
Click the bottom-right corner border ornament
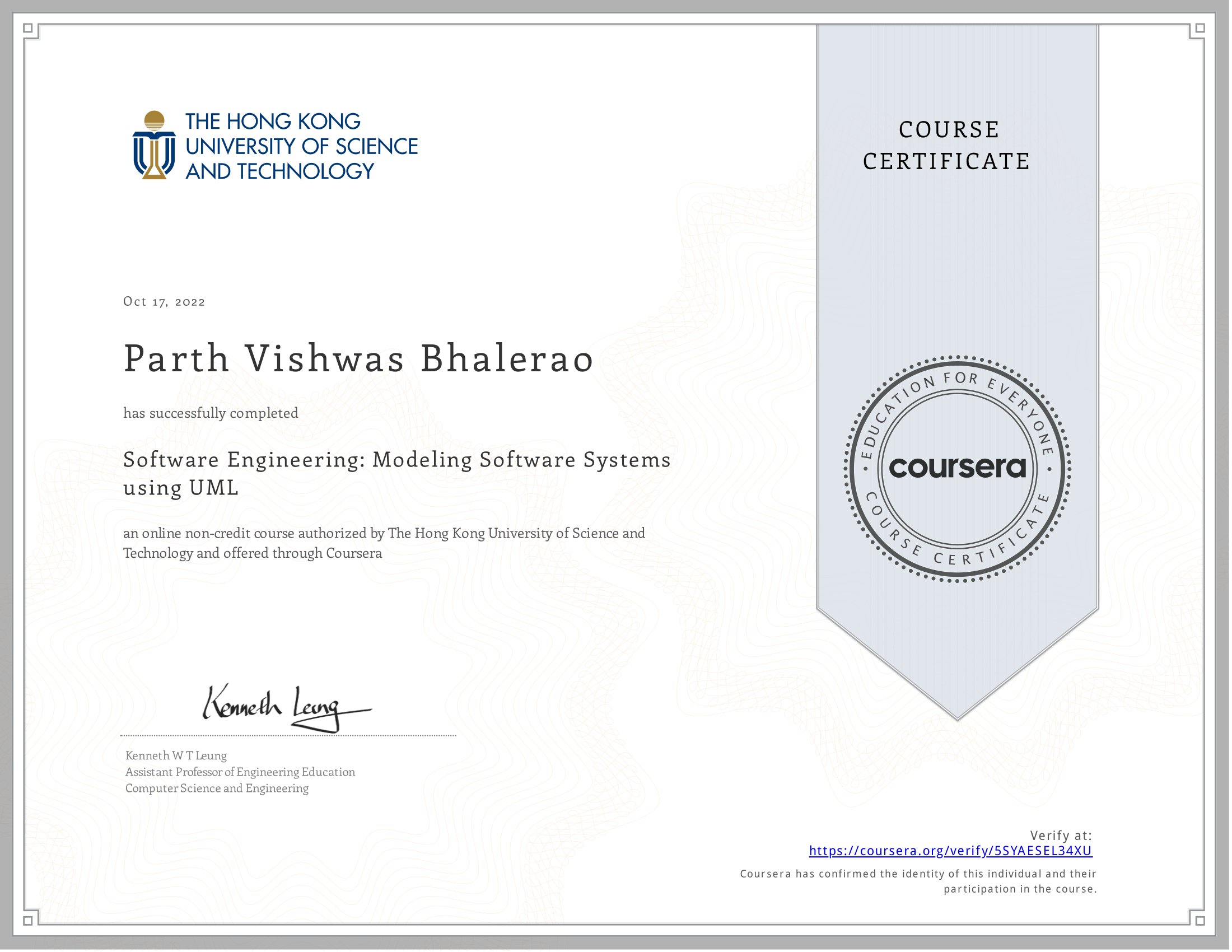1200,921
